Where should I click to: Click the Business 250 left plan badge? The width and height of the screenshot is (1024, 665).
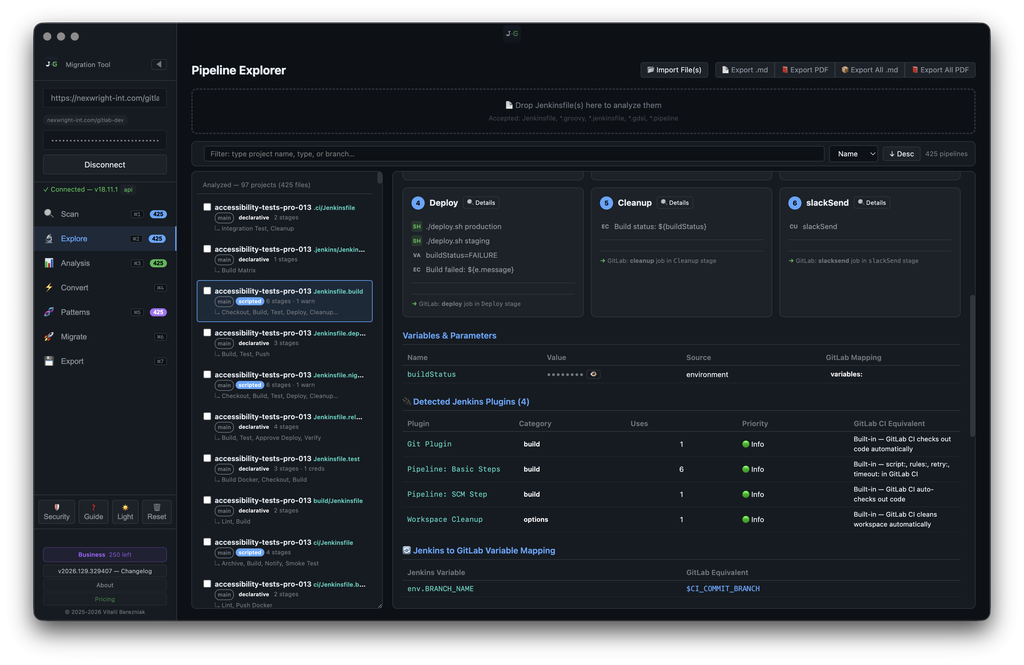105,555
